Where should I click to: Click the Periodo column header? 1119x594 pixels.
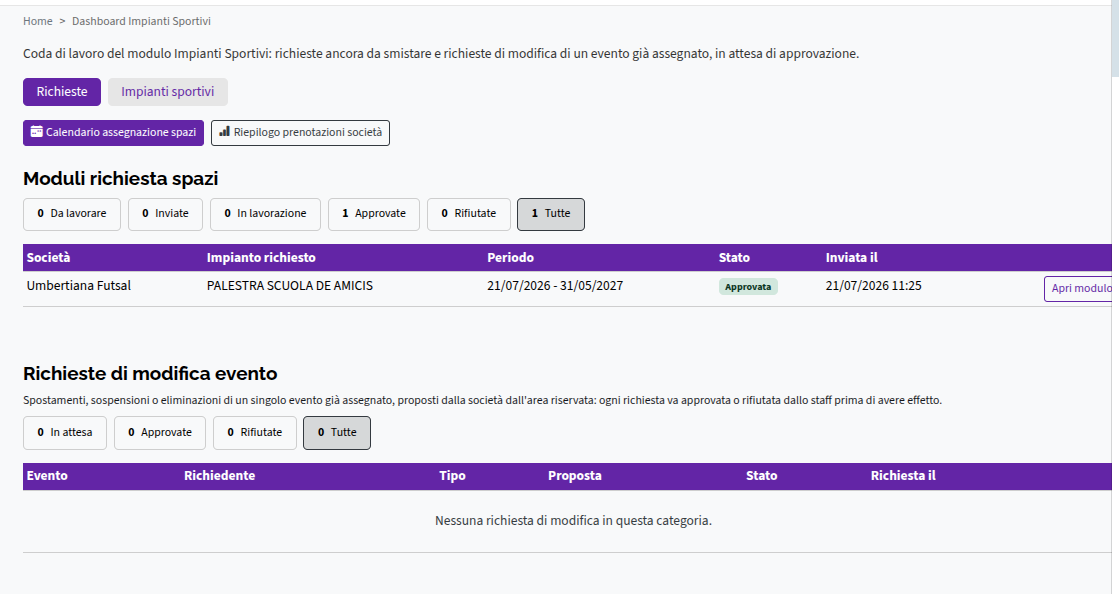click(510, 258)
